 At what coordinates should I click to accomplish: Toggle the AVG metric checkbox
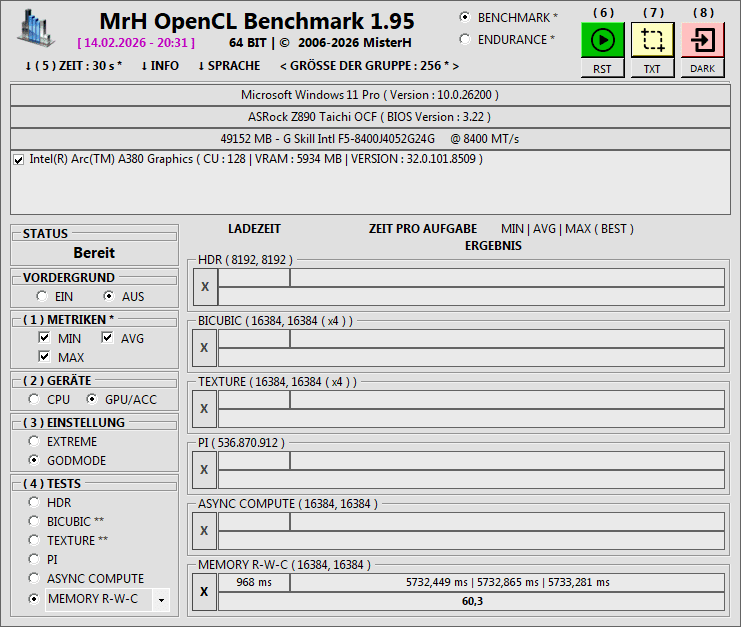[107, 337]
